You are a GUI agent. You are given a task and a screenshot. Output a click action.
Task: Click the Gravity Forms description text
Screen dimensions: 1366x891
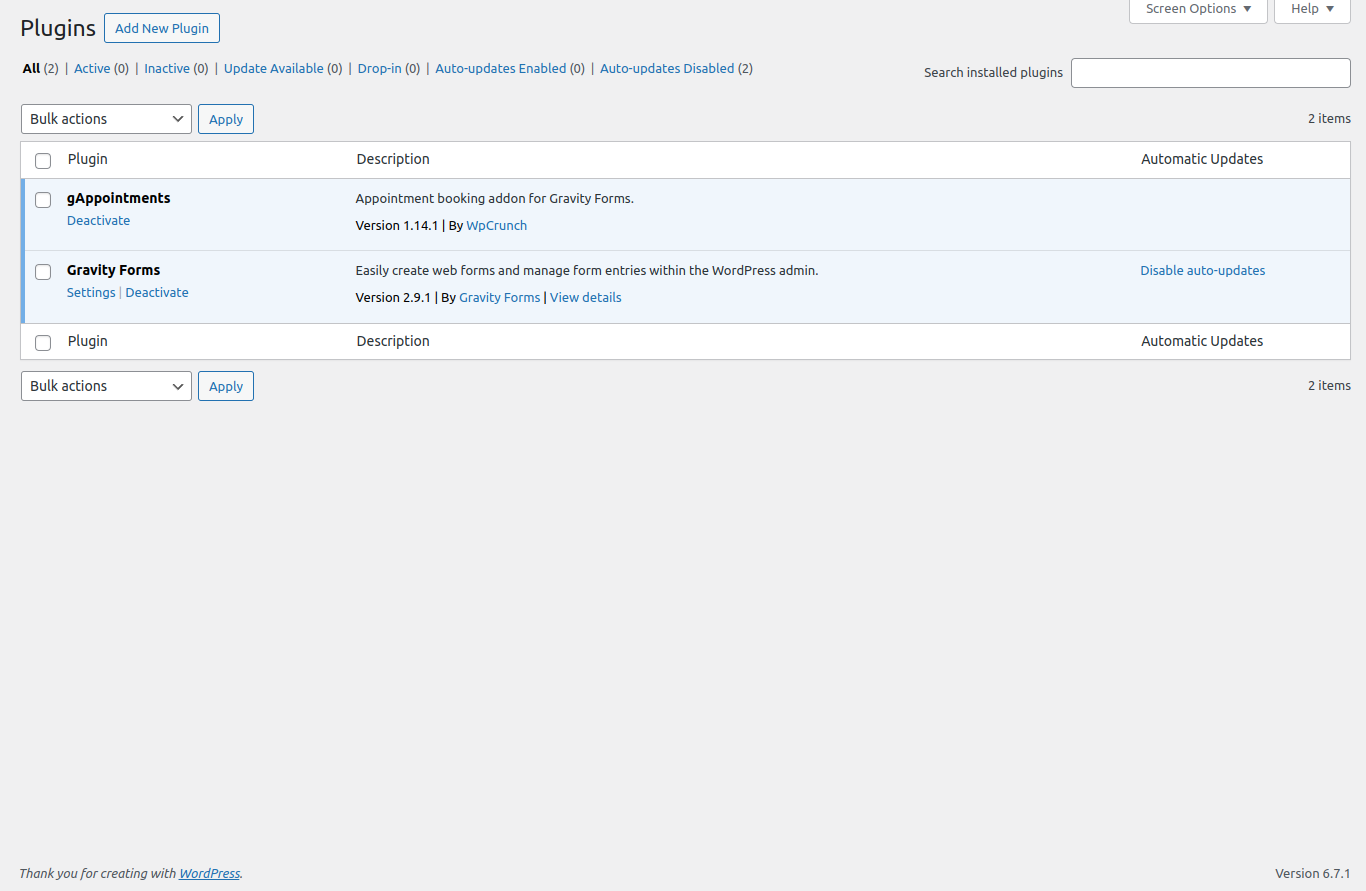pos(587,271)
